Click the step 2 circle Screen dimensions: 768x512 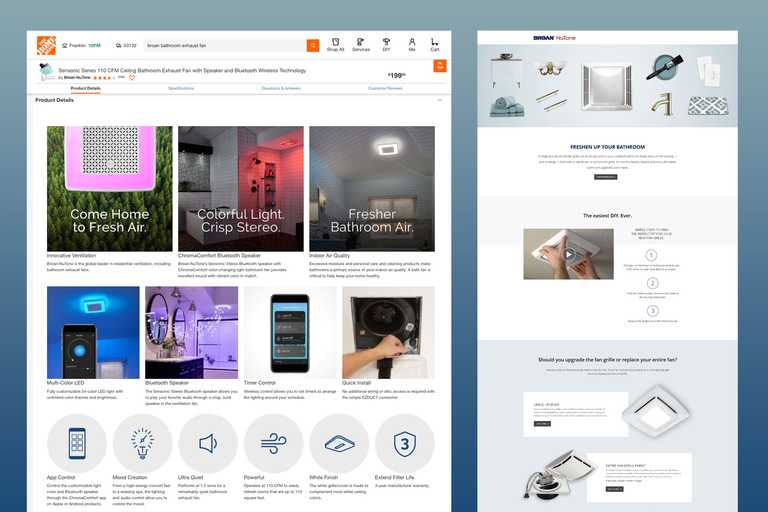point(652,283)
